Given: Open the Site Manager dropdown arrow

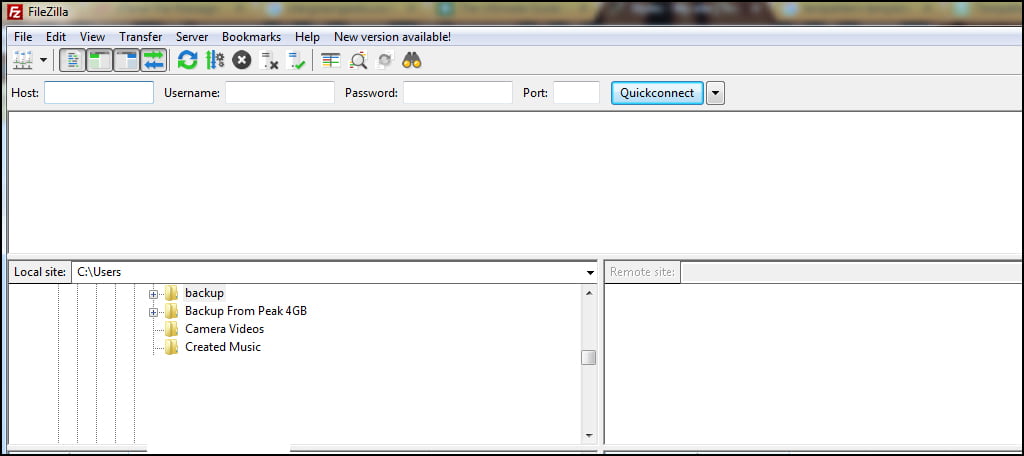Looking at the screenshot, I should pyautogui.click(x=43, y=61).
